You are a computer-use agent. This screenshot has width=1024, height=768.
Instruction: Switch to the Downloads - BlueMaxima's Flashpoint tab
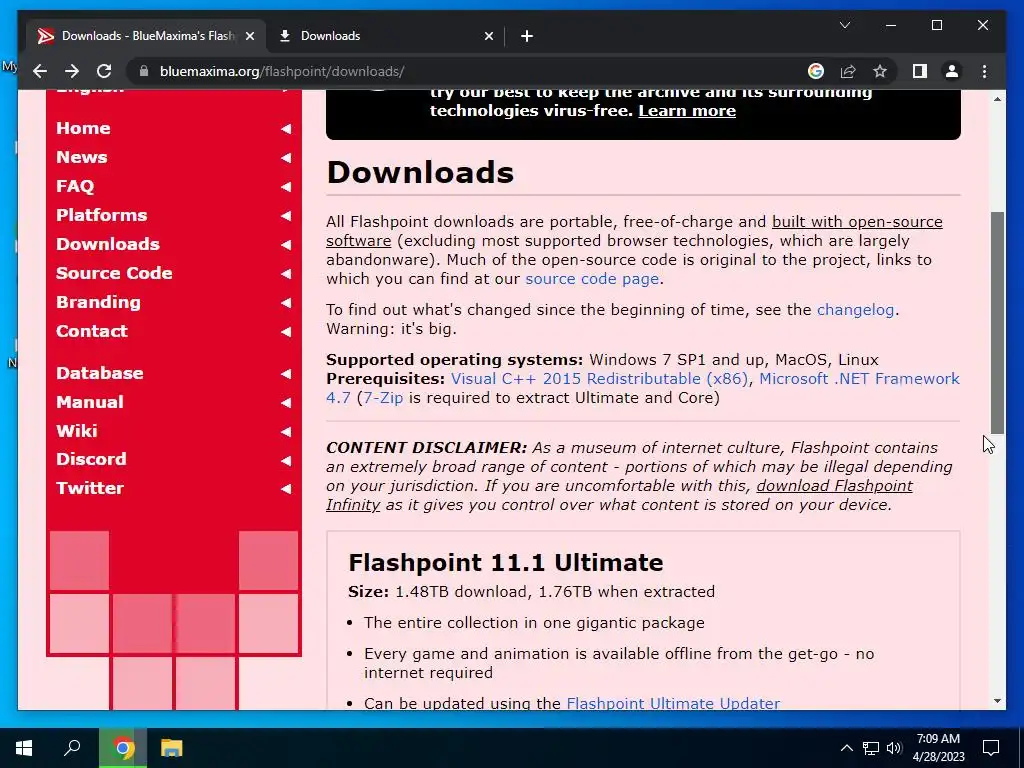click(x=146, y=36)
